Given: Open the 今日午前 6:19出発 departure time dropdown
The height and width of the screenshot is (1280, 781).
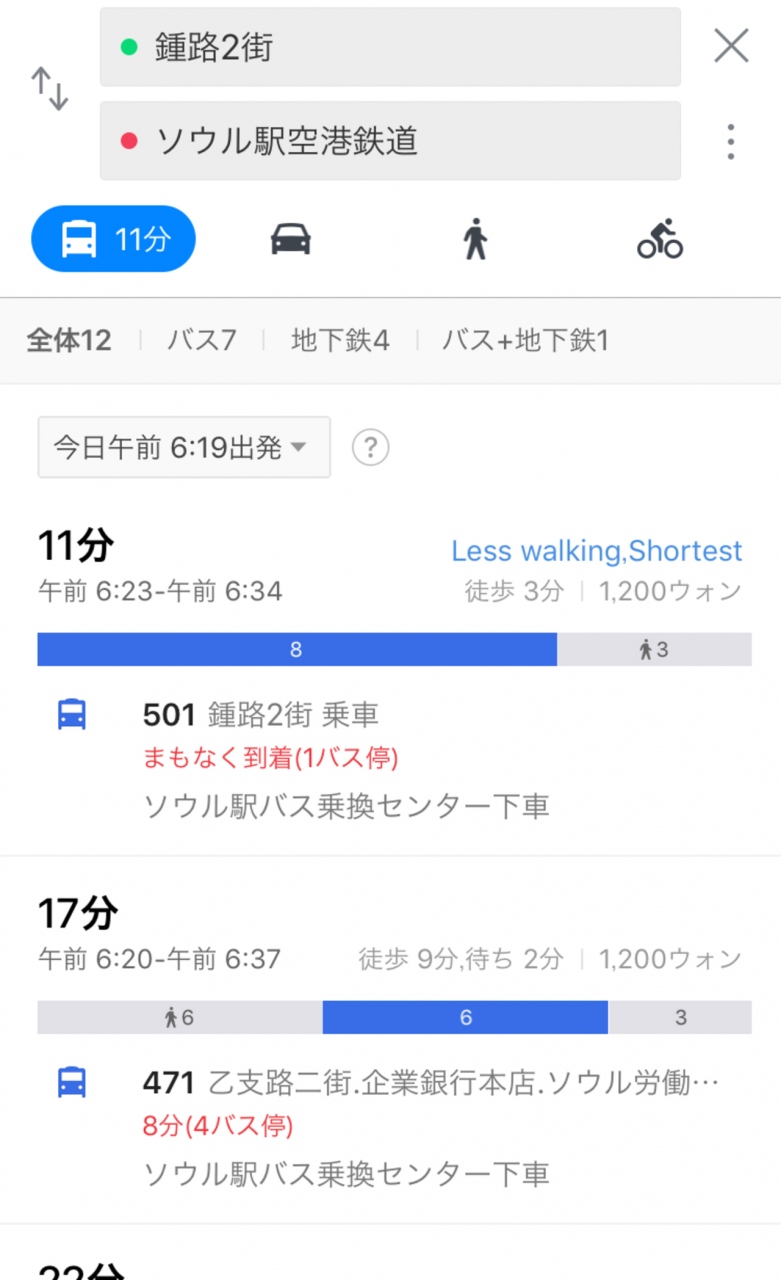Looking at the screenshot, I should coord(183,448).
